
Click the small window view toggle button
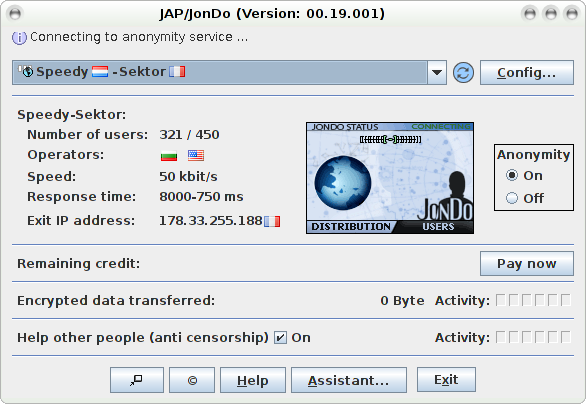click(x=137, y=380)
